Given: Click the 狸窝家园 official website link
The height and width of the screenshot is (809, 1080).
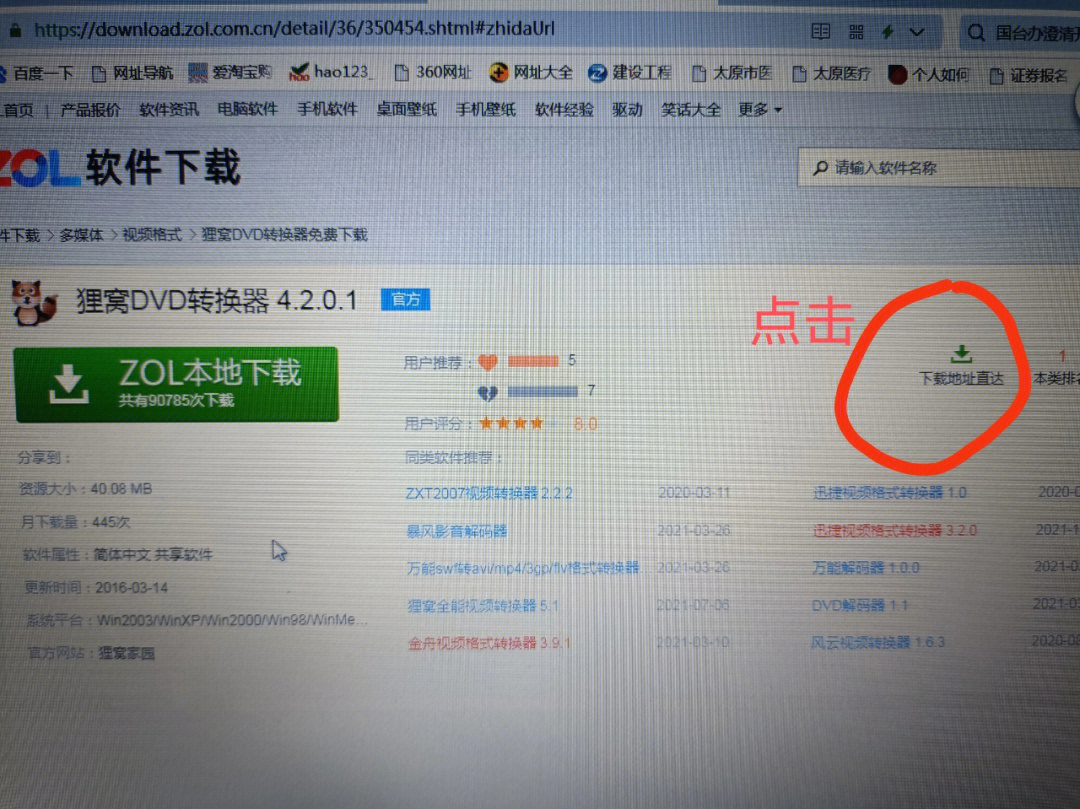Looking at the screenshot, I should point(126,653).
